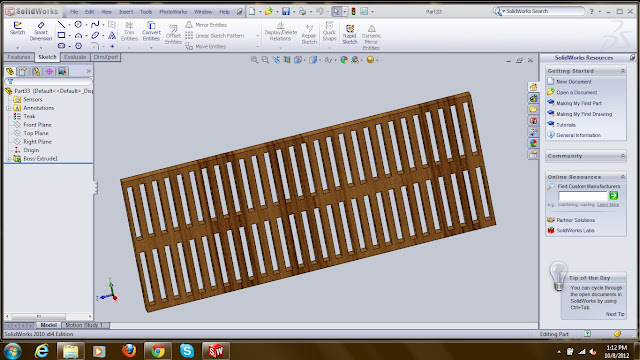
Task: Expand the Boss-Extrude1 tree node
Action: click(8, 159)
